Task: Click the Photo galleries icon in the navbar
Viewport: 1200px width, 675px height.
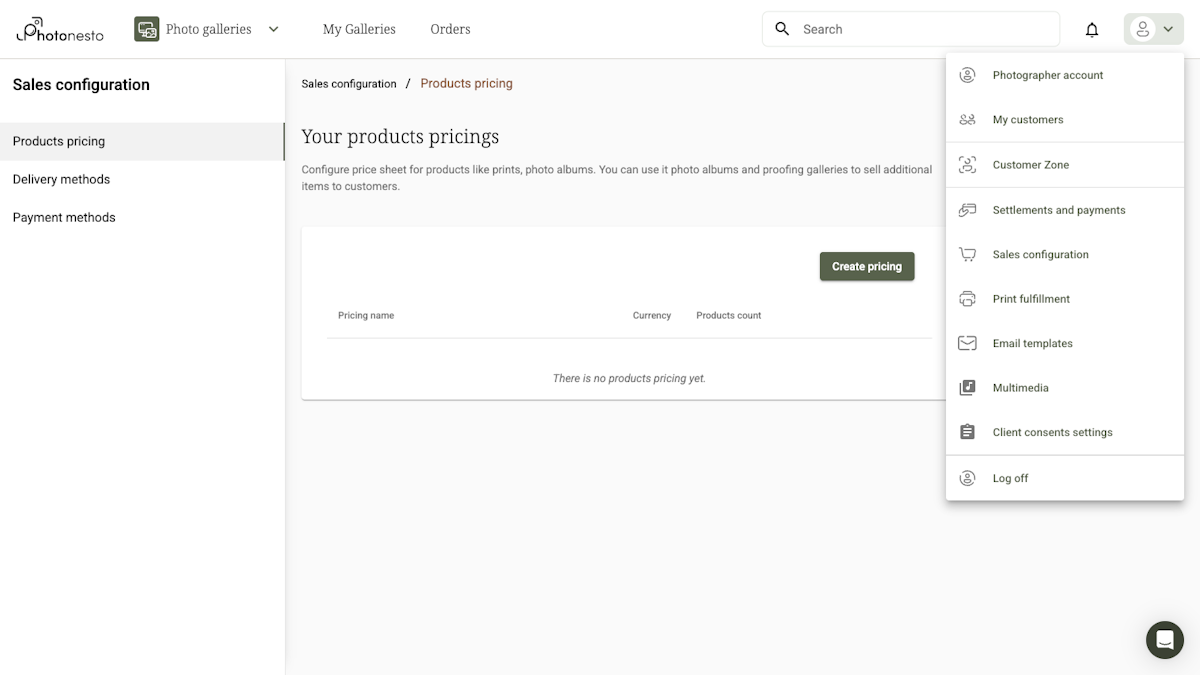Action: 146,29
